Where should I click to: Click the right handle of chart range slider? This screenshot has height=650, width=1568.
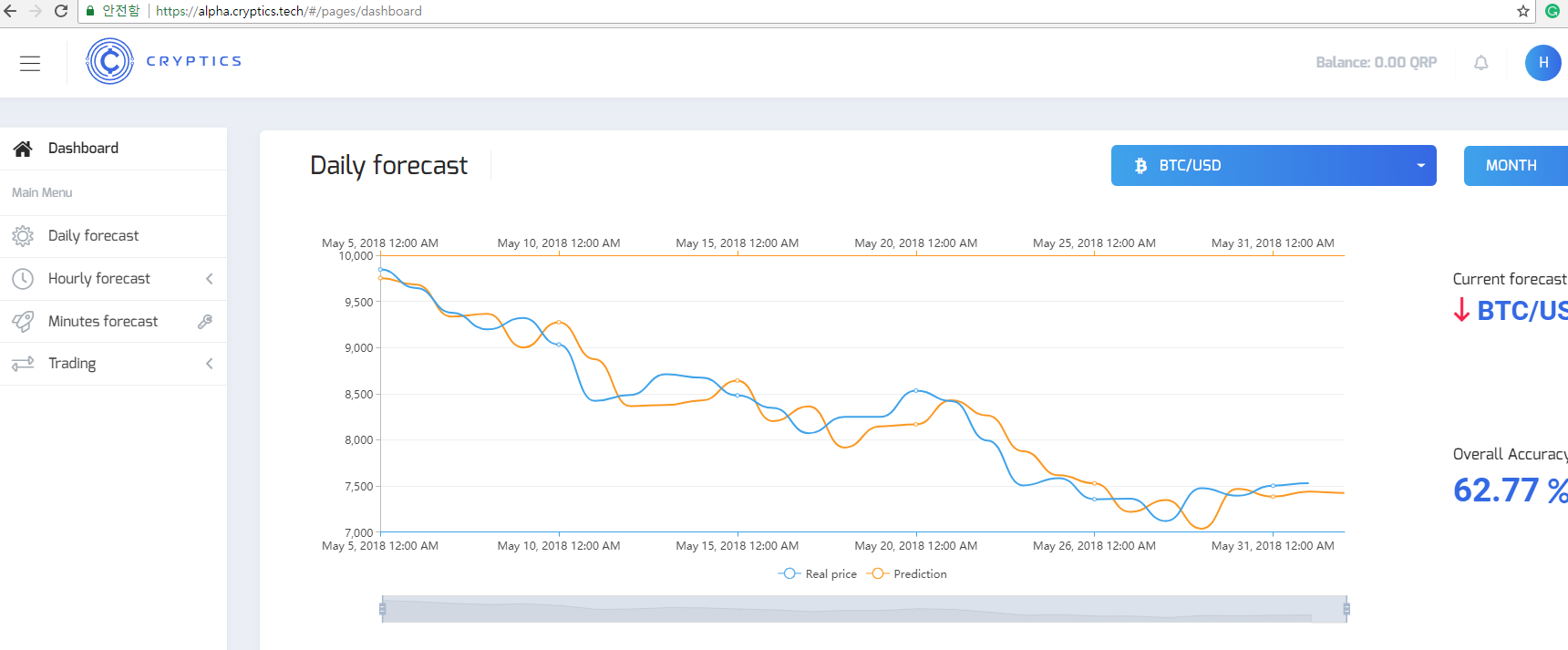click(x=1346, y=608)
